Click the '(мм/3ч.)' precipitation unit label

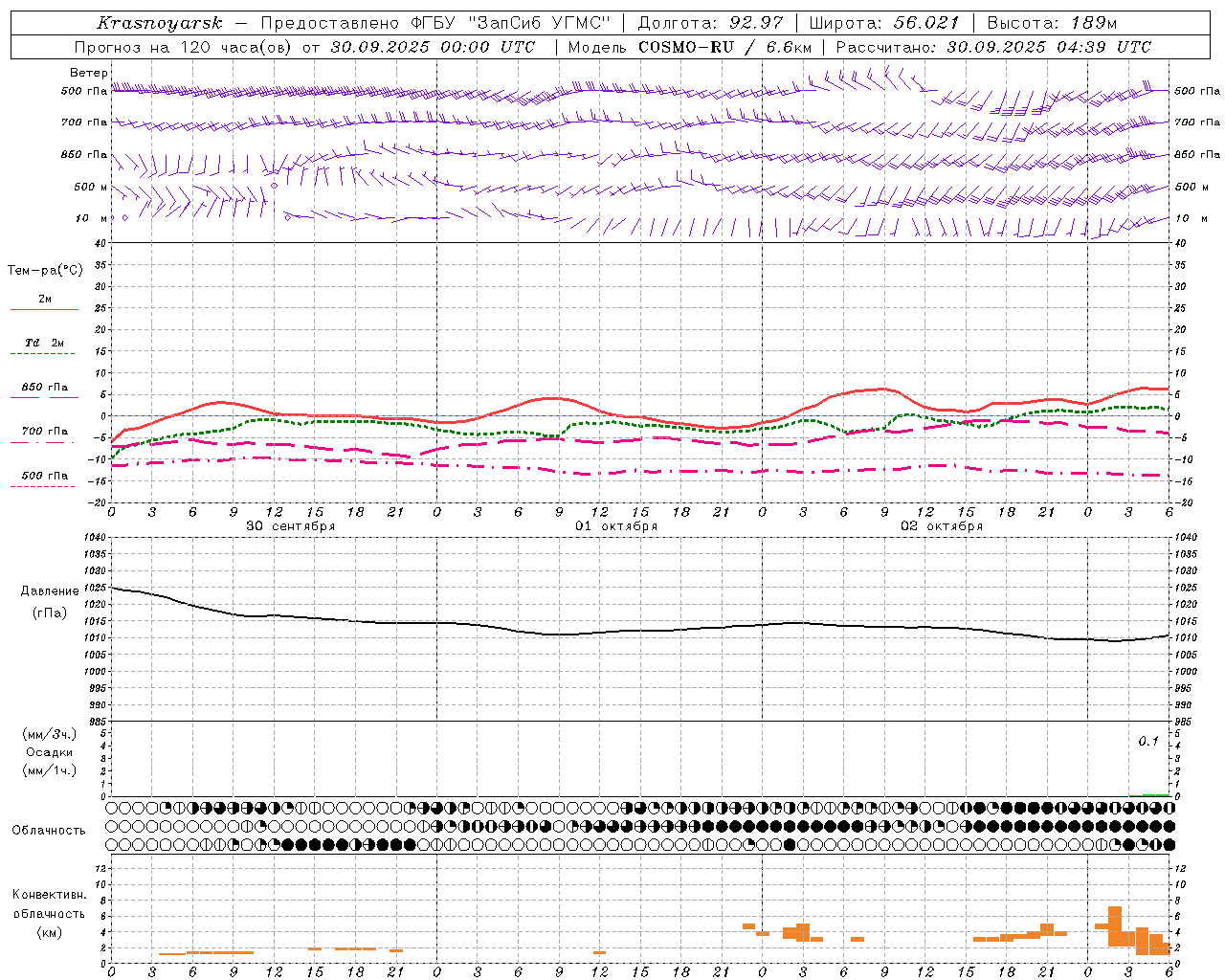pyautogui.click(x=50, y=734)
